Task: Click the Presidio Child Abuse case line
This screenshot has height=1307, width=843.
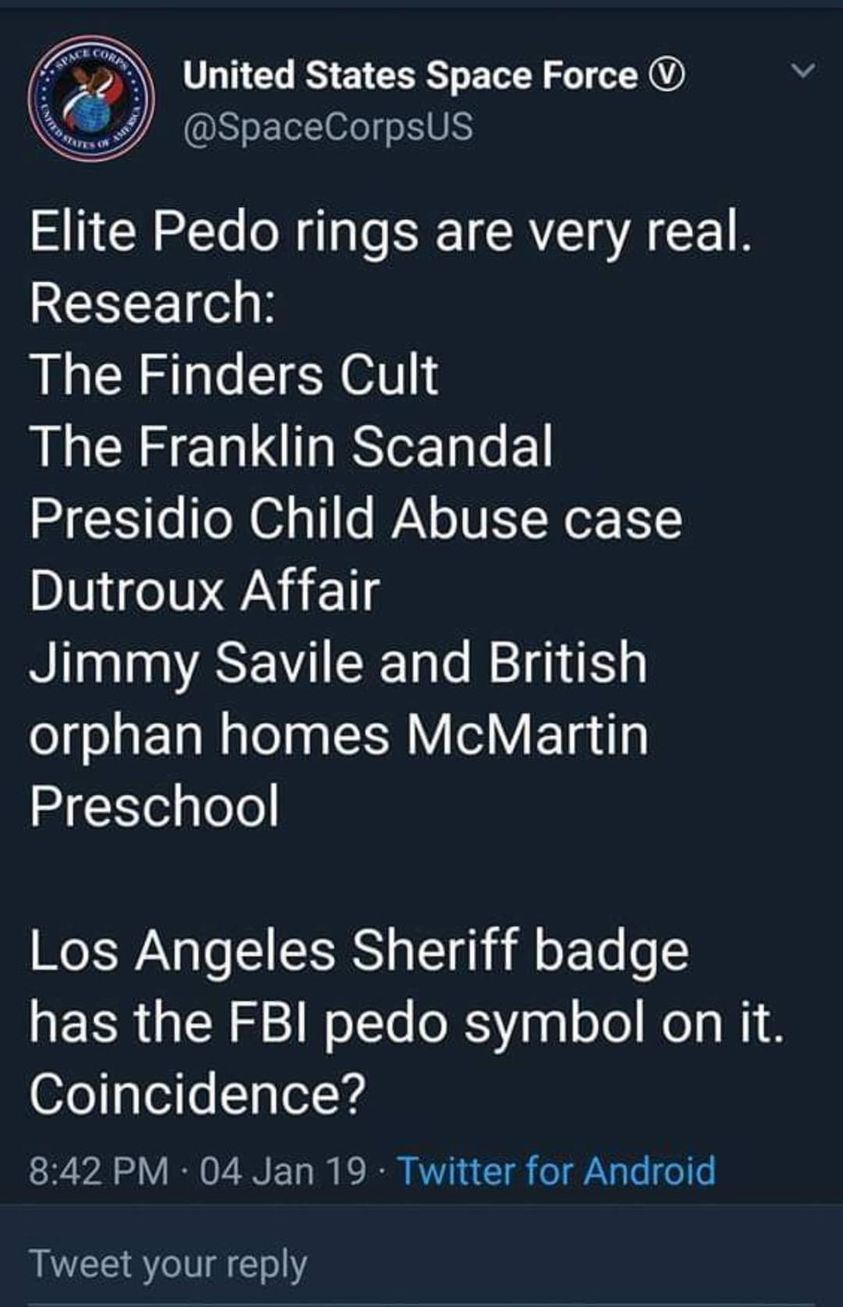Action: [x=356, y=519]
